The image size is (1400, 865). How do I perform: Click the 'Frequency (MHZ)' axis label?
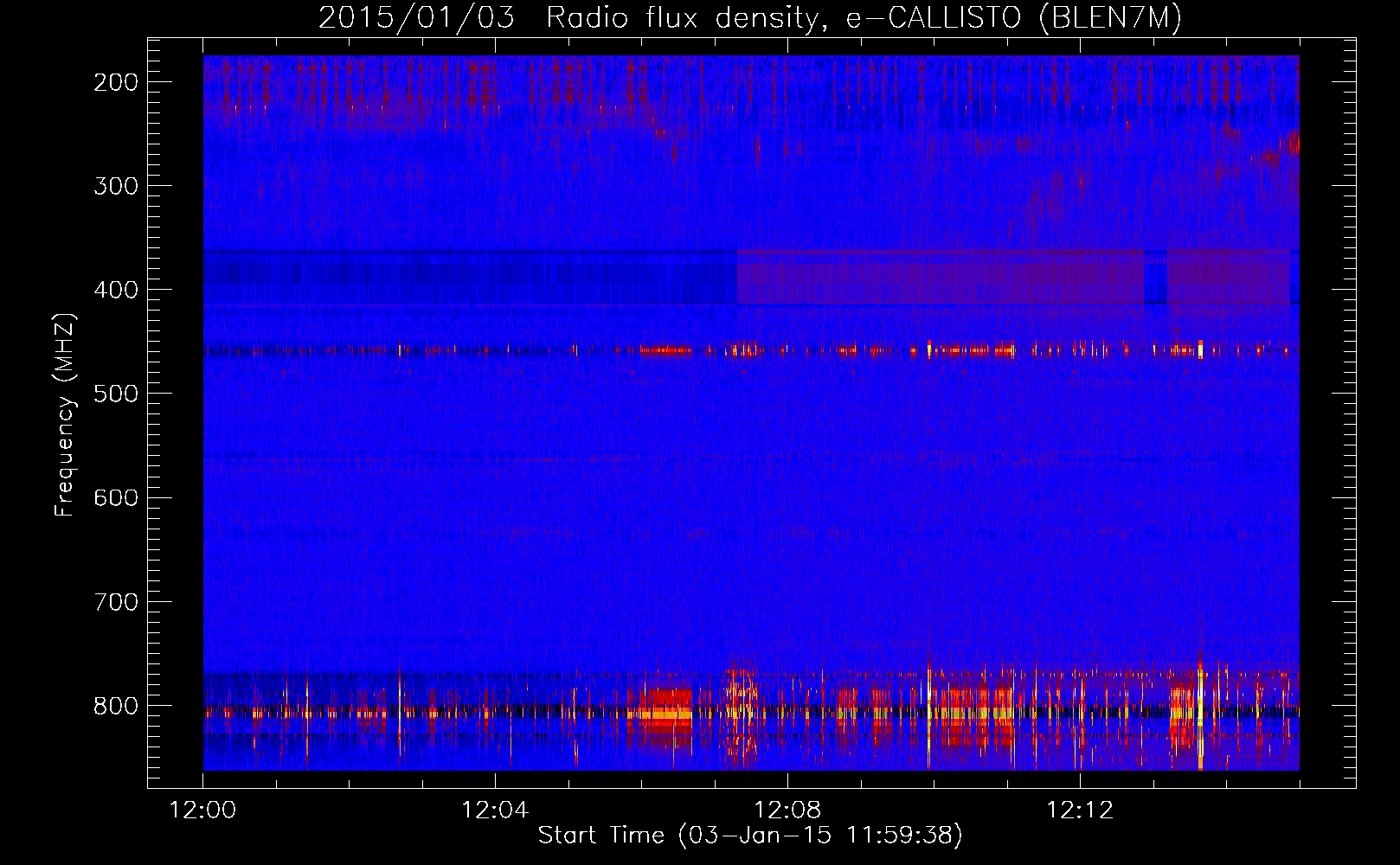tap(65, 414)
